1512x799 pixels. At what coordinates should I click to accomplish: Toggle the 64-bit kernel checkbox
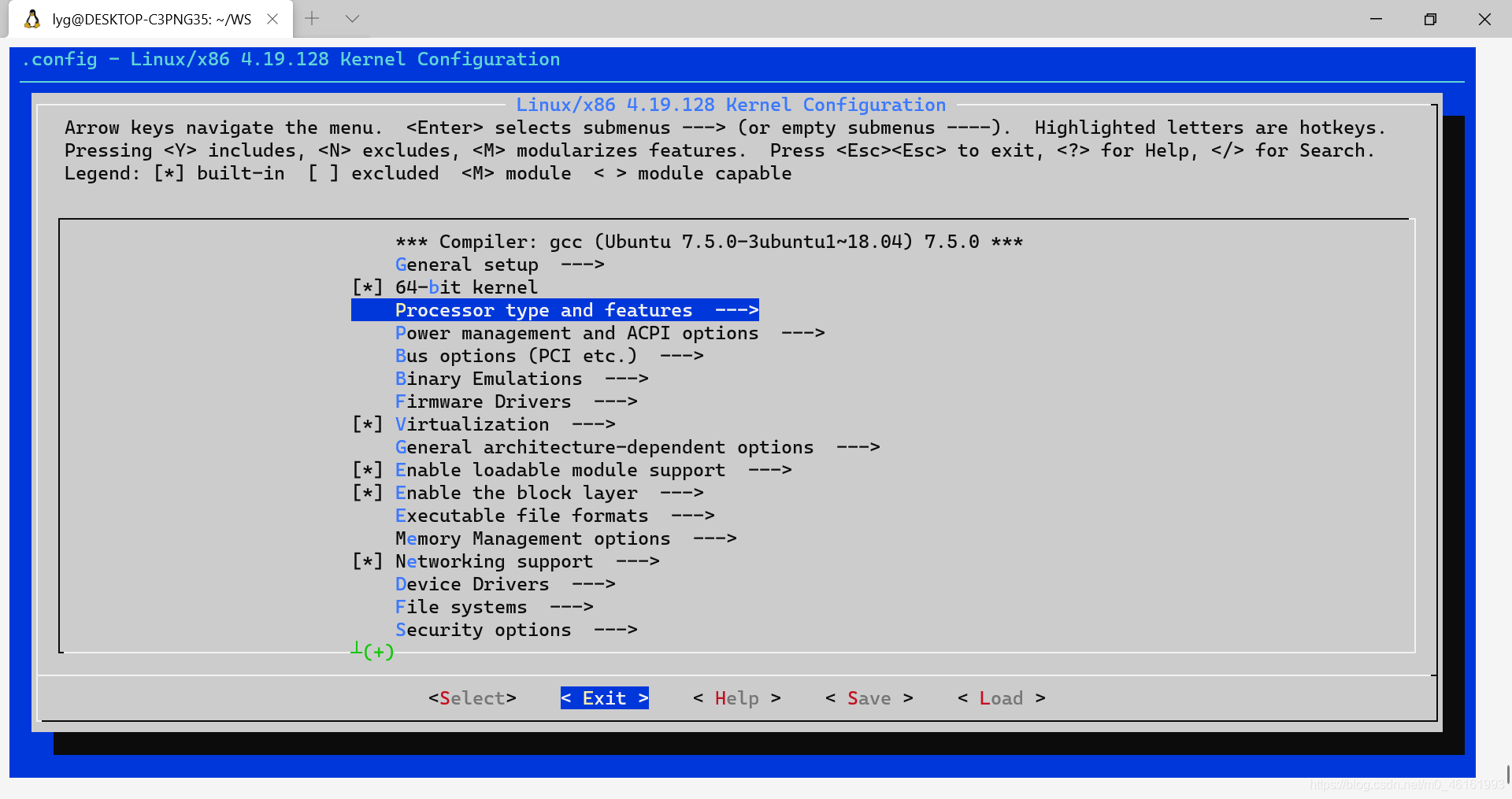368,287
